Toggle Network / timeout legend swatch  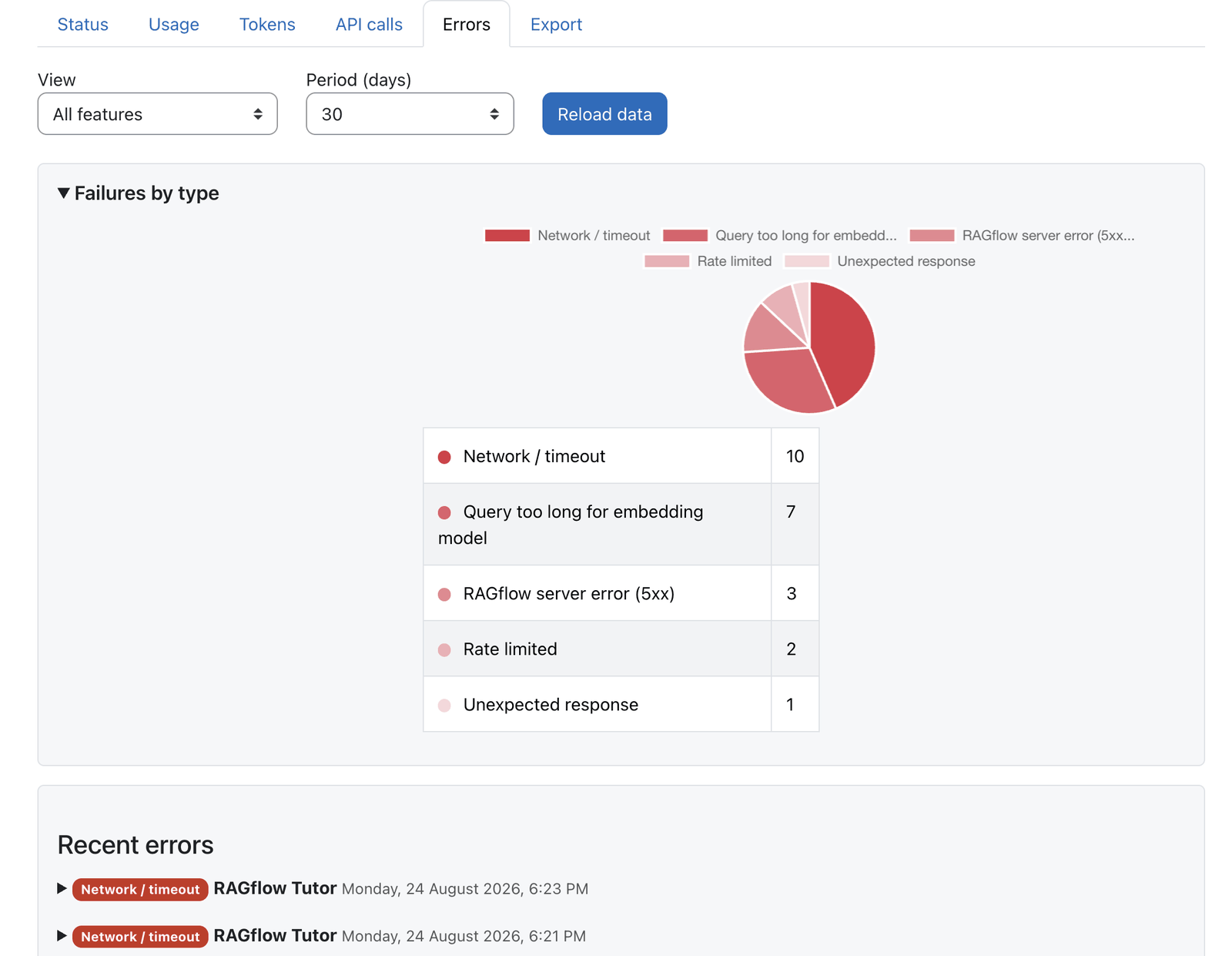click(507, 236)
